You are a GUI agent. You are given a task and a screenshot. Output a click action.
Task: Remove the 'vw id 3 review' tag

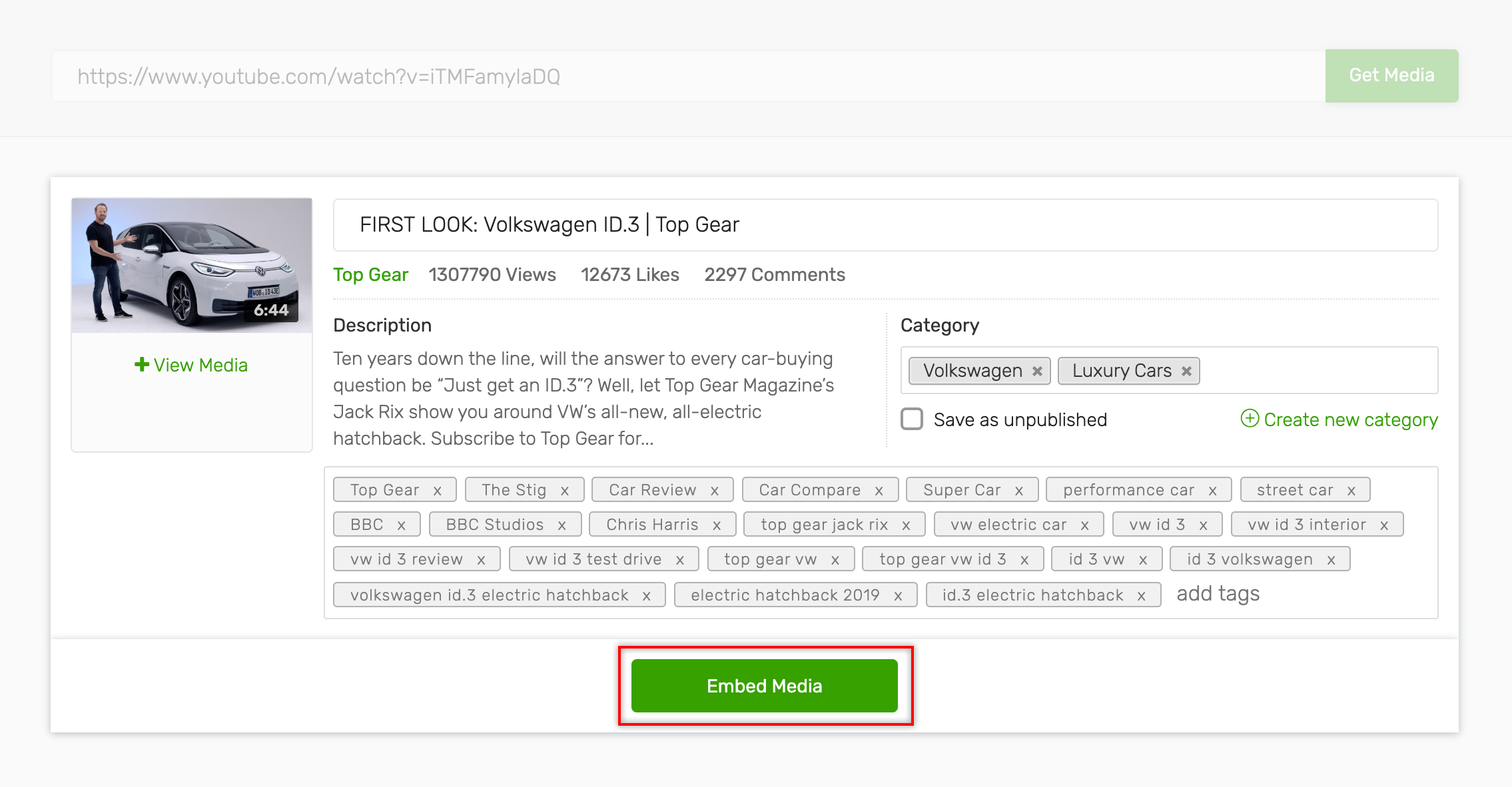(x=481, y=560)
